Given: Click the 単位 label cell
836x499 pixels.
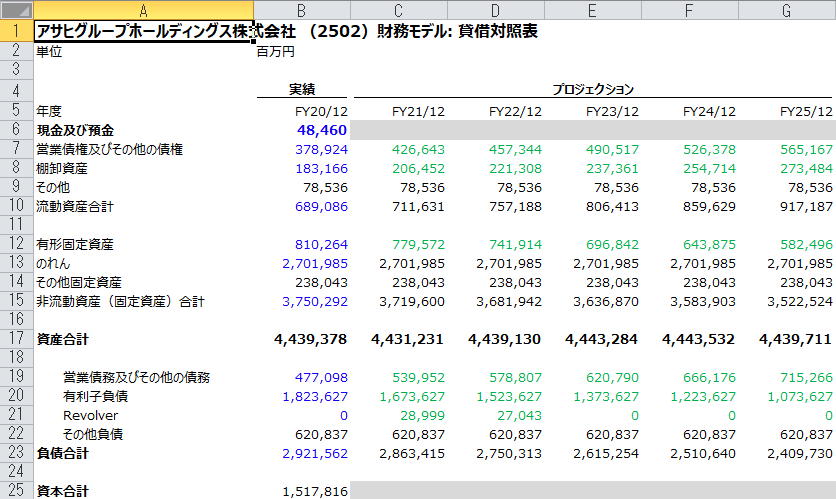Looking at the screenshot, I should coord(49,52).
